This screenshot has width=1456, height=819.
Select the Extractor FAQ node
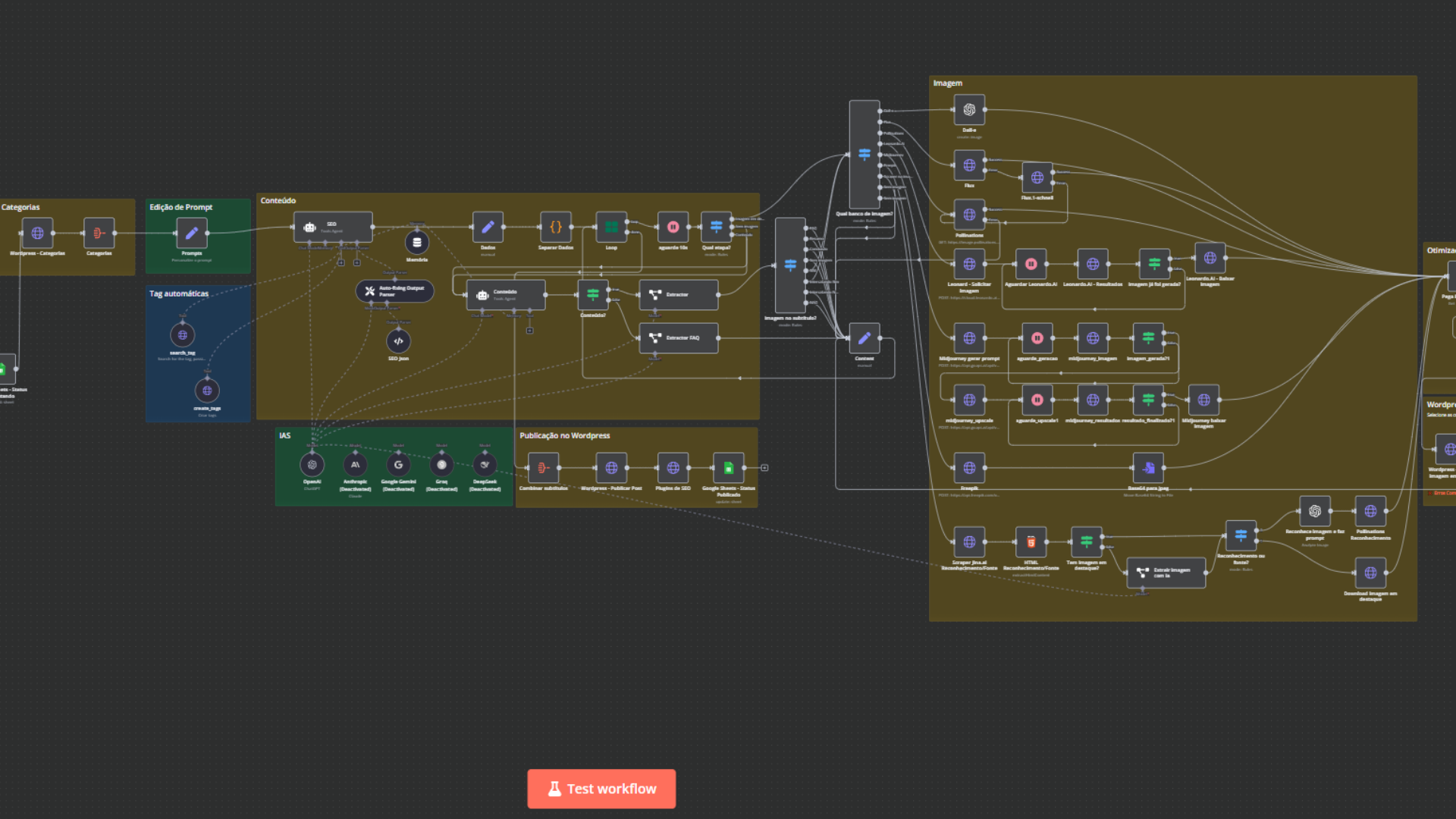coord(678,338)
